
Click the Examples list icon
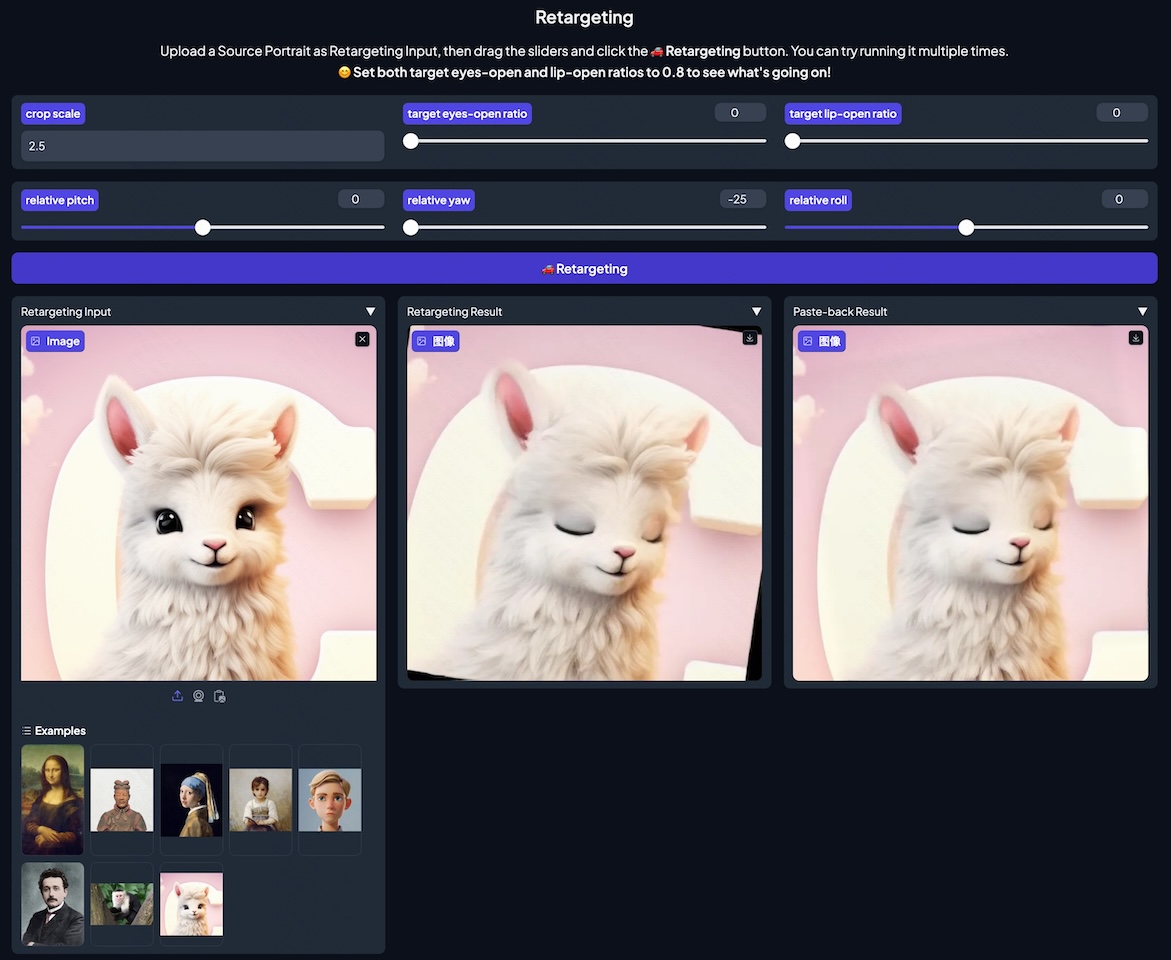(x=27, y=731)
